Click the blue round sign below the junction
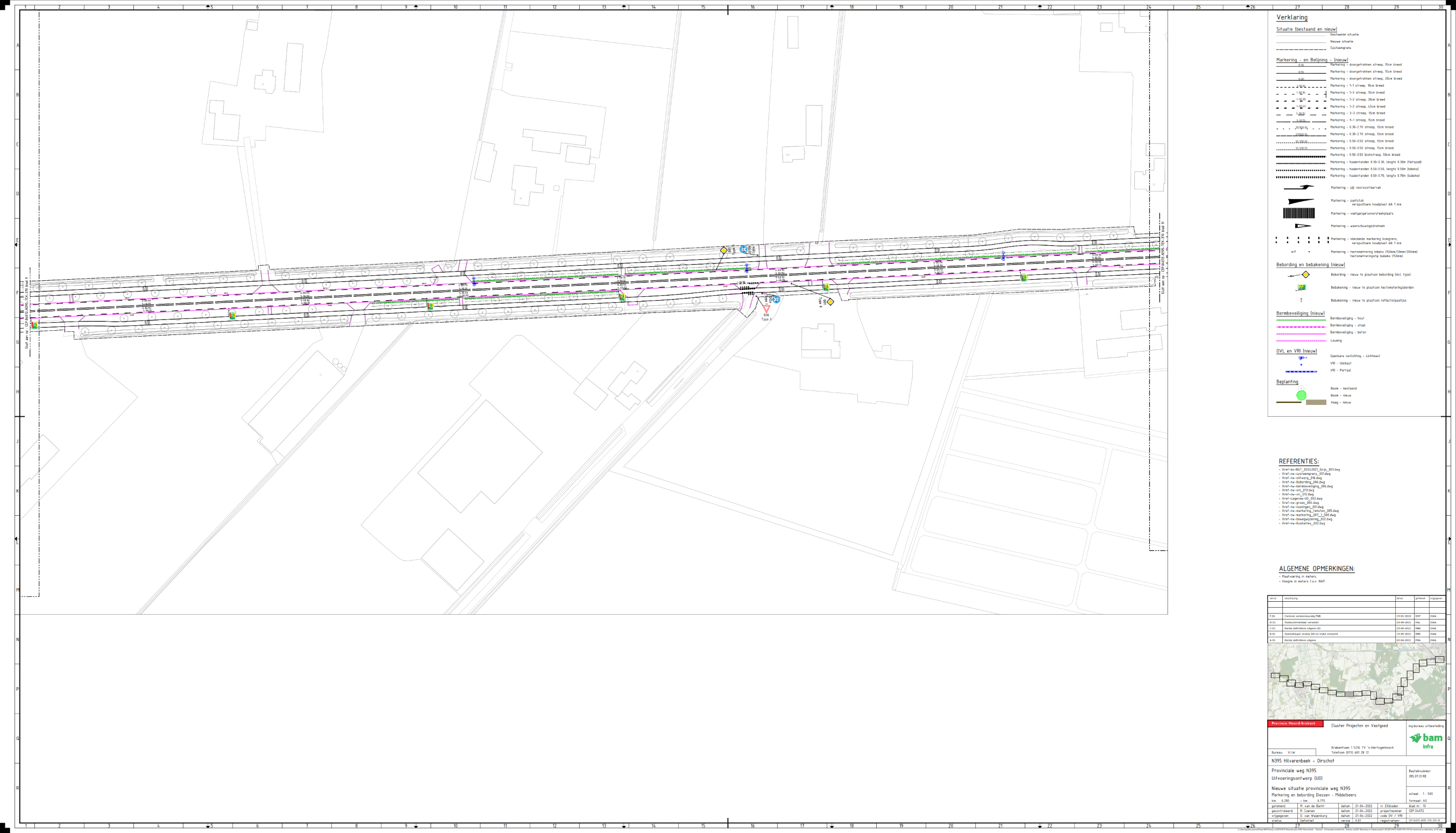Screen dimensions: 1456x833 pyautogui.click(x=776, y=299)
